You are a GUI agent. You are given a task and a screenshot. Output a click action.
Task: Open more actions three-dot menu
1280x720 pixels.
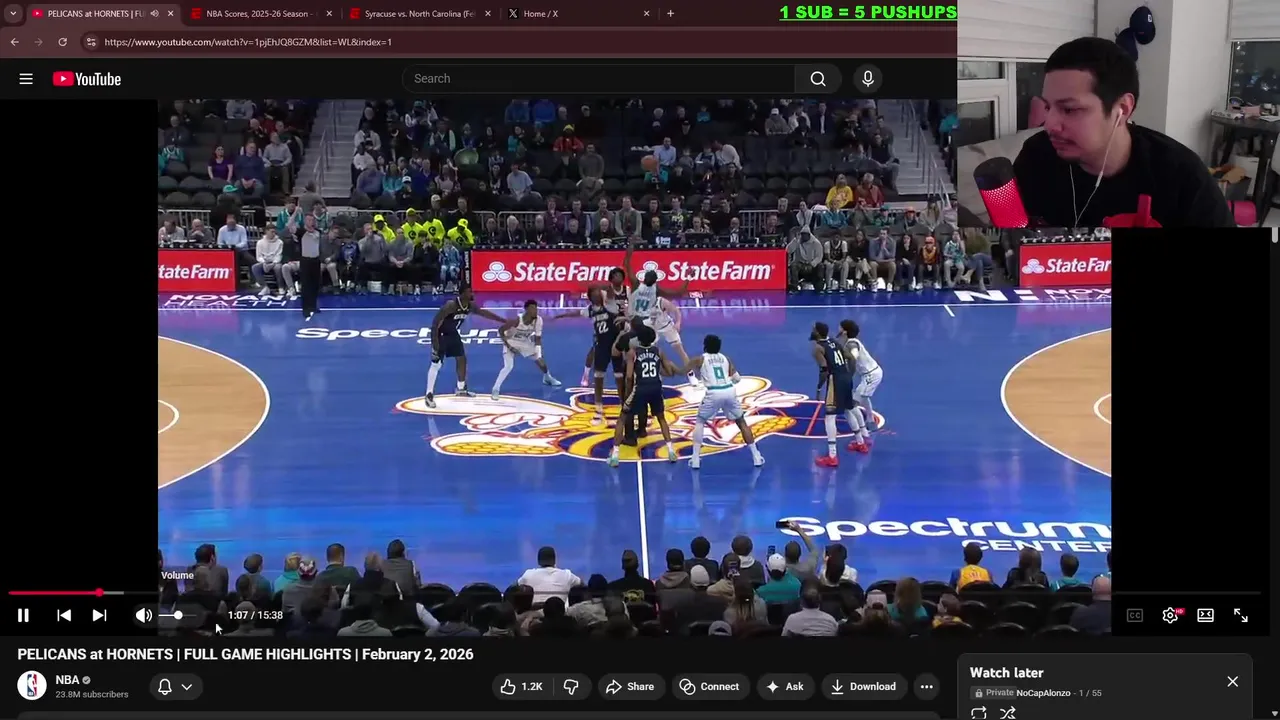tap(926, 686)
